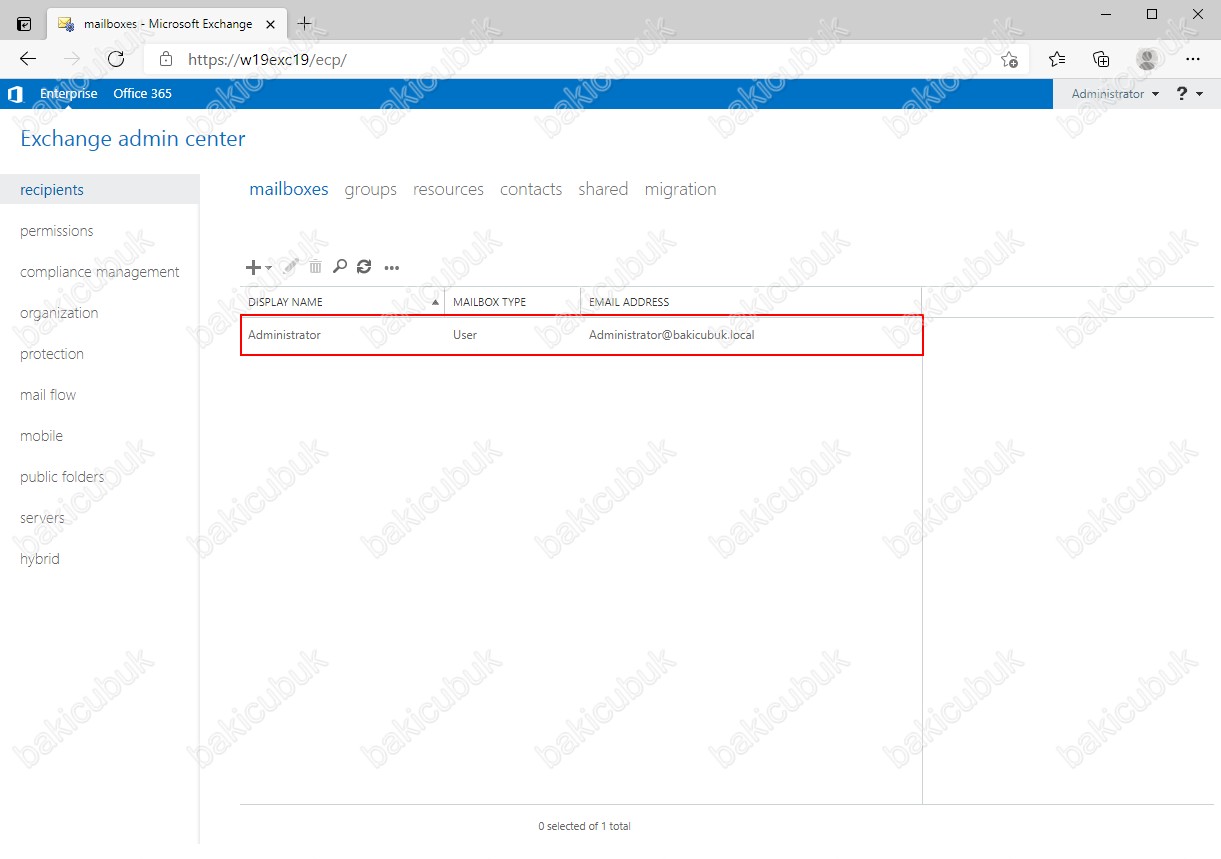Viewport: 1221px width, 859px height.
Task: Switch to Office 365 tab
Action: click(x=142, y=94)
